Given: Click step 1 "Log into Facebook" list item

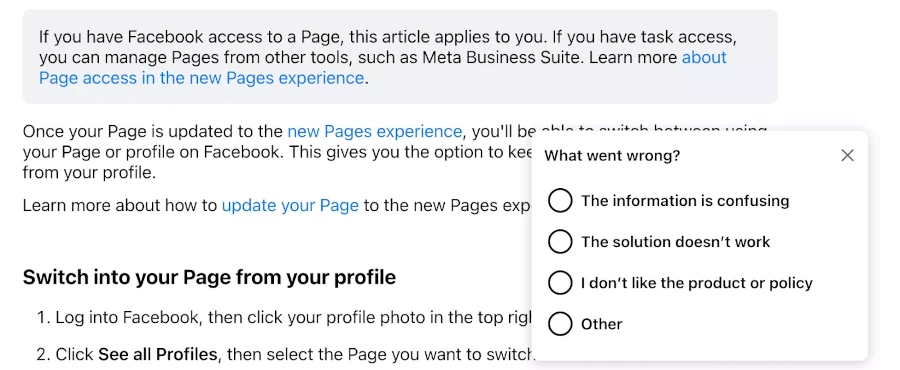Looking at the screenshot, I should pos(285,317).
